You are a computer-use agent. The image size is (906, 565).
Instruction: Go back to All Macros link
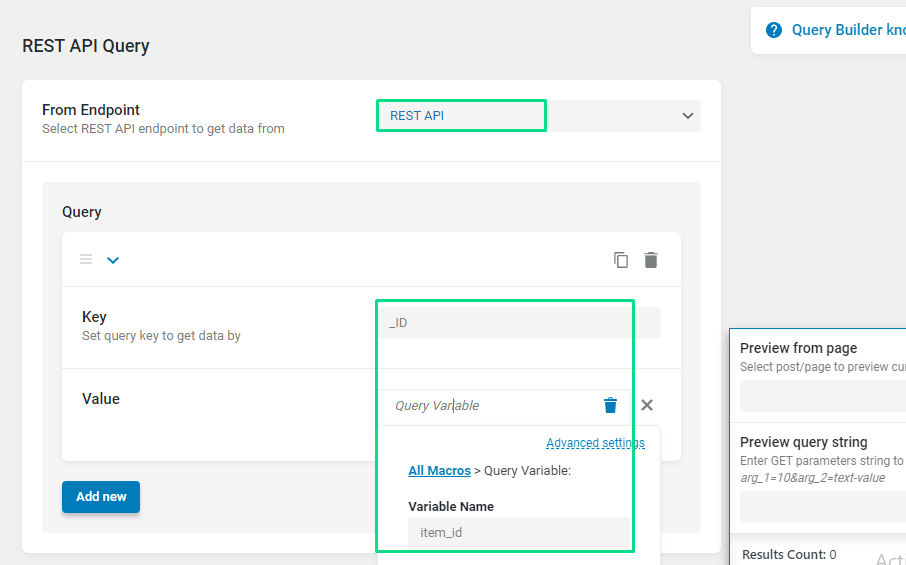point(439,470)
